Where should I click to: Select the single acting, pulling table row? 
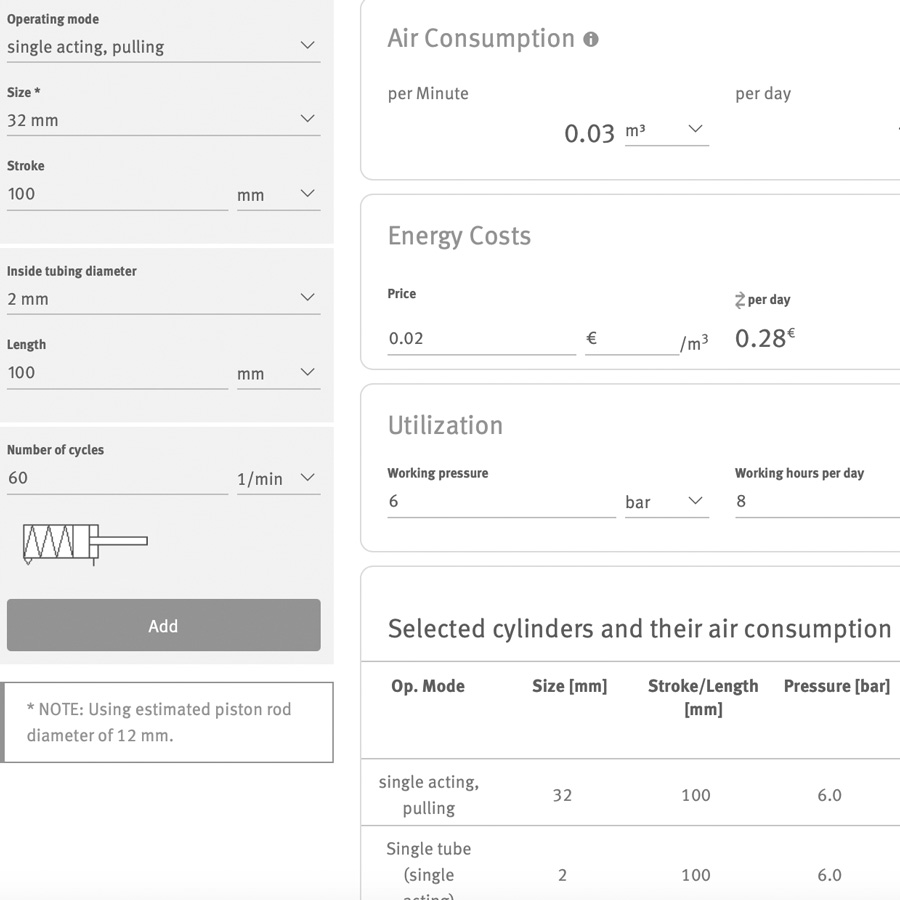click(x=630, y=795)
